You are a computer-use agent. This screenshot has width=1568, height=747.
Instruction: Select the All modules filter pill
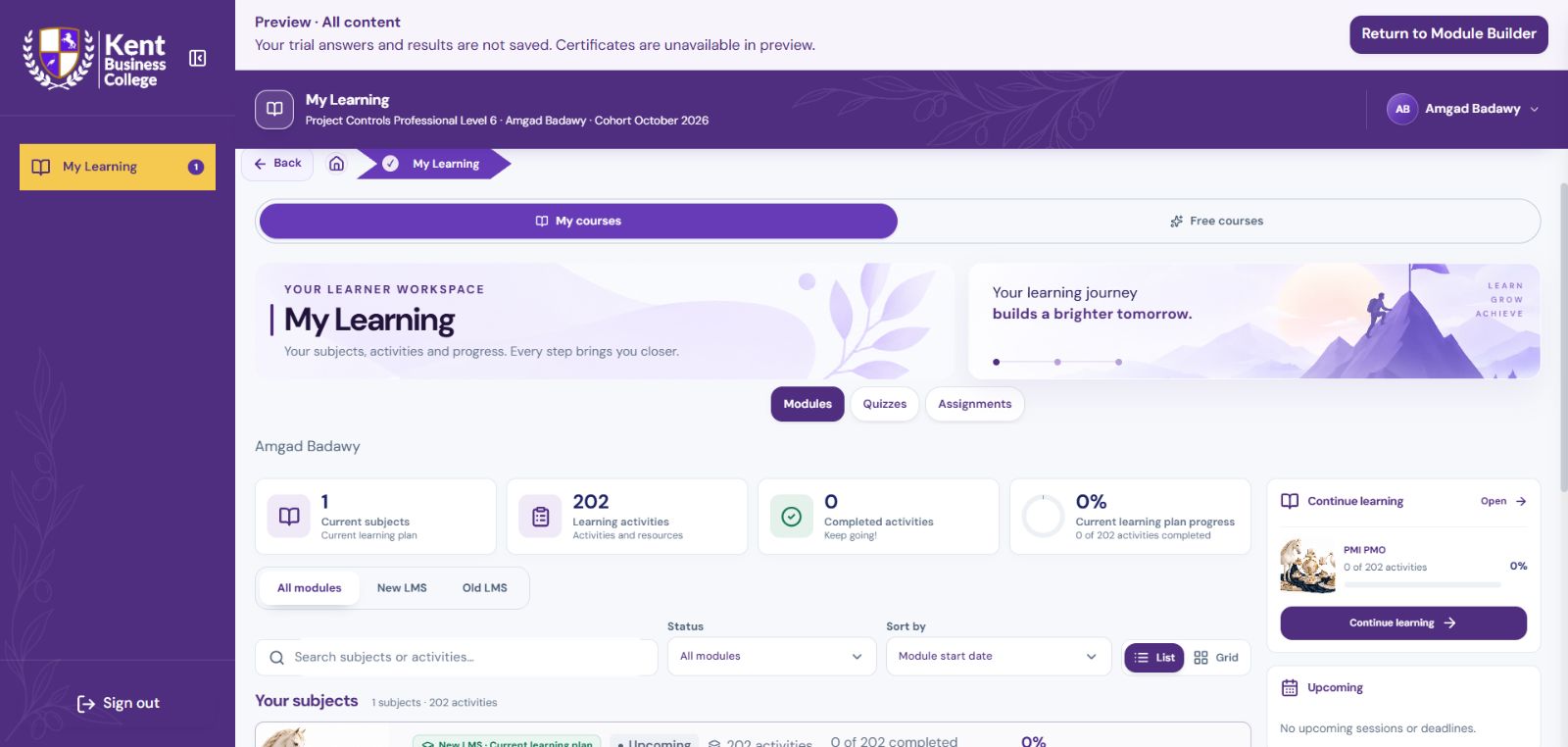310,588
